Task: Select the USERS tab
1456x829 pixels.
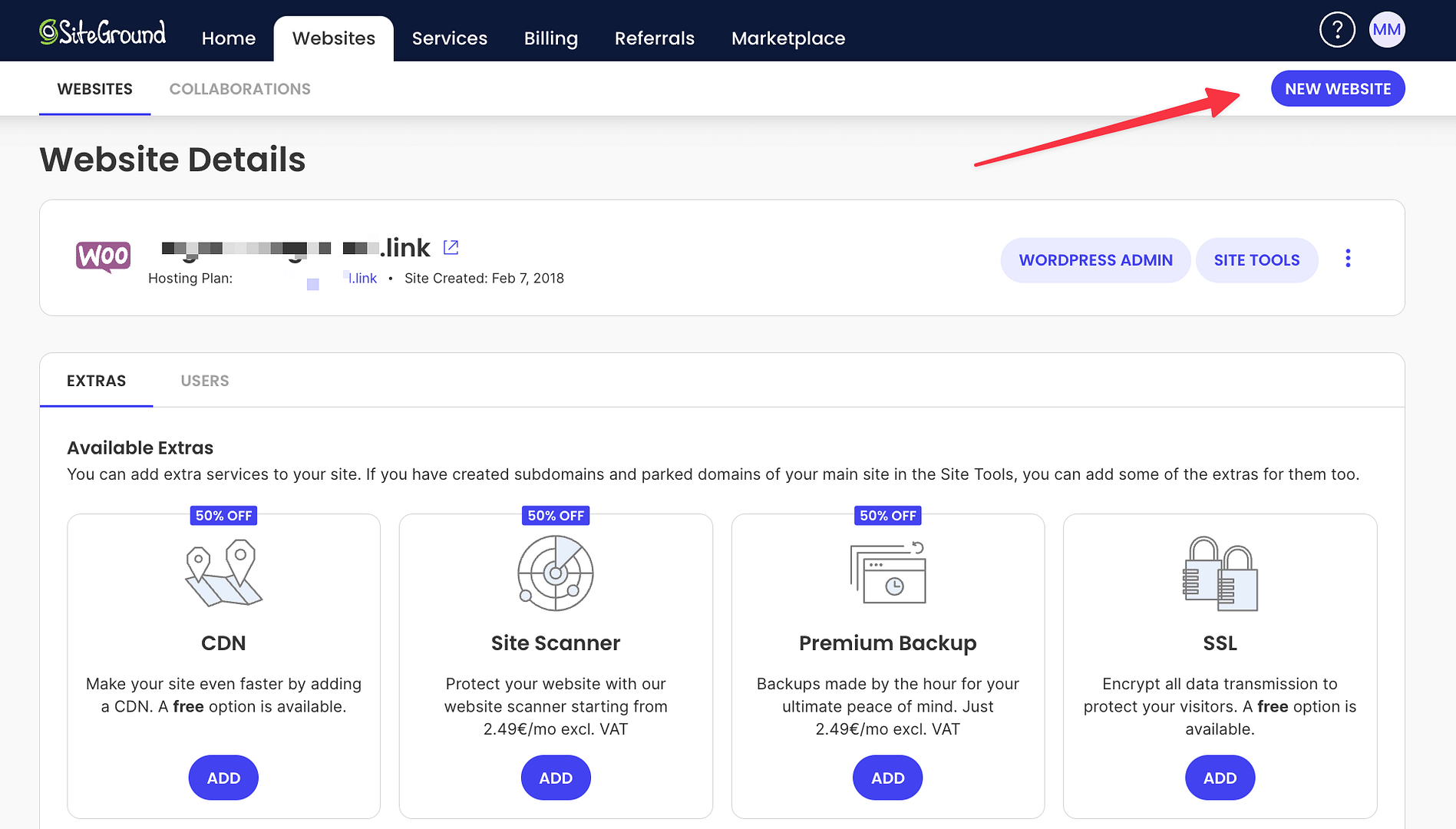Action: click(205, 381)
